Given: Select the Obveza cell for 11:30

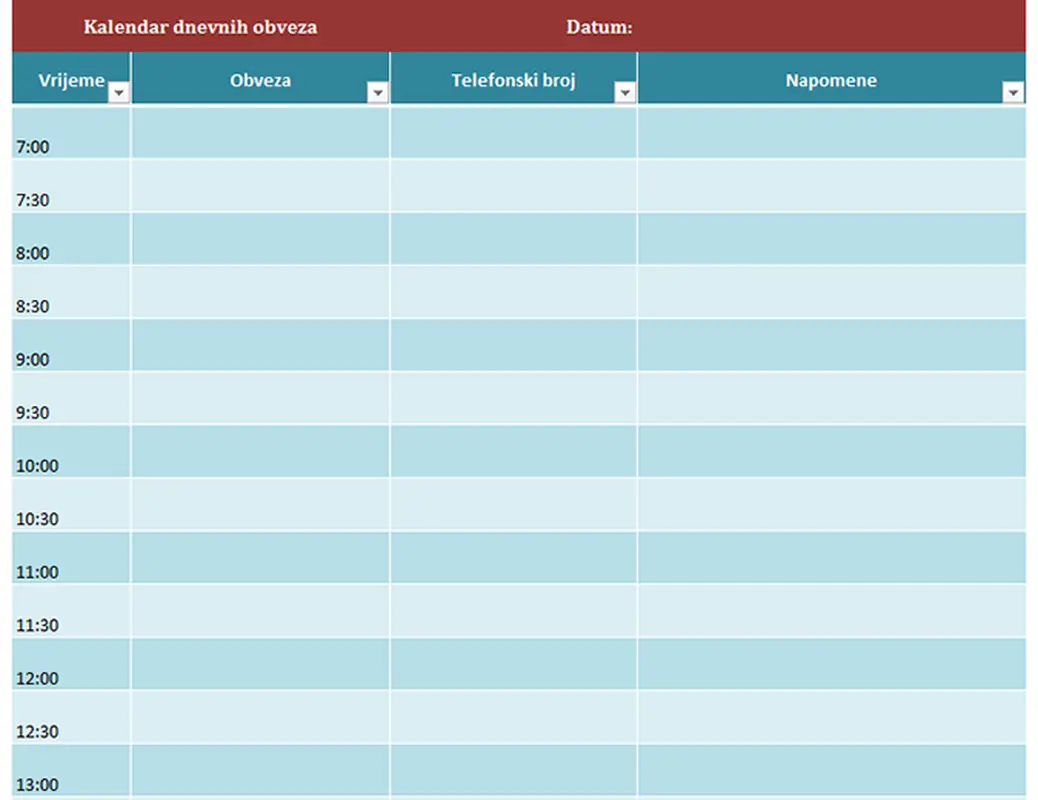Looking at the screenshot, I should 260,611.
